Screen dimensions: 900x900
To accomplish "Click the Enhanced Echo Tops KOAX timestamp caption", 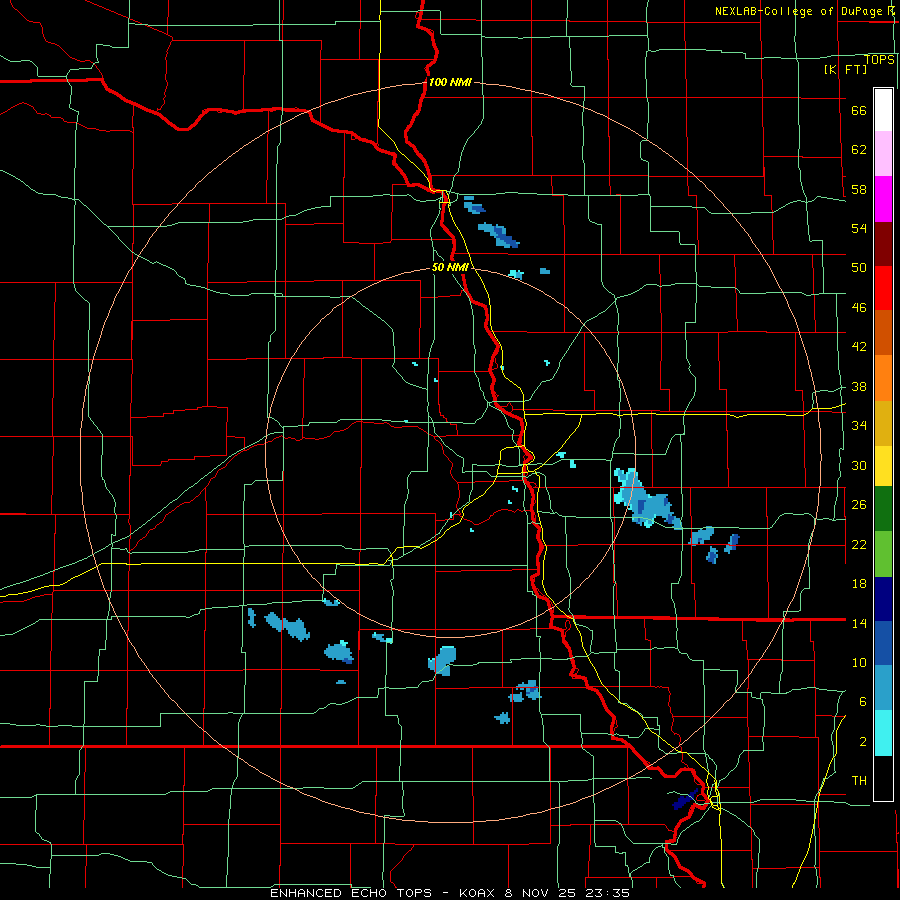I will pos(450,893).
